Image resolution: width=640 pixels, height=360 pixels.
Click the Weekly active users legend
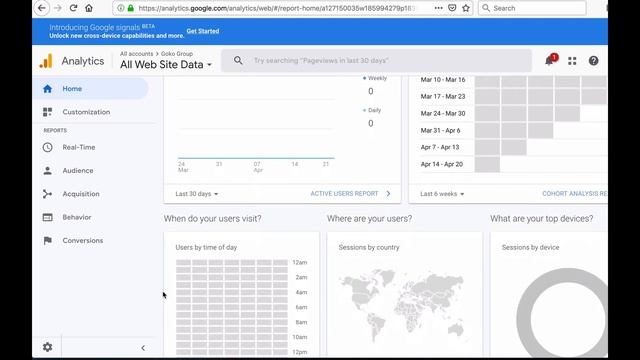coord(375,78)
